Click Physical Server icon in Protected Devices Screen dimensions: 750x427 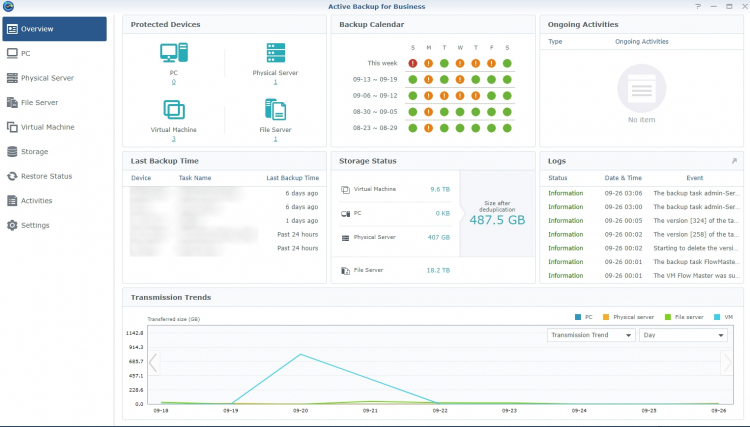(276, 53)
